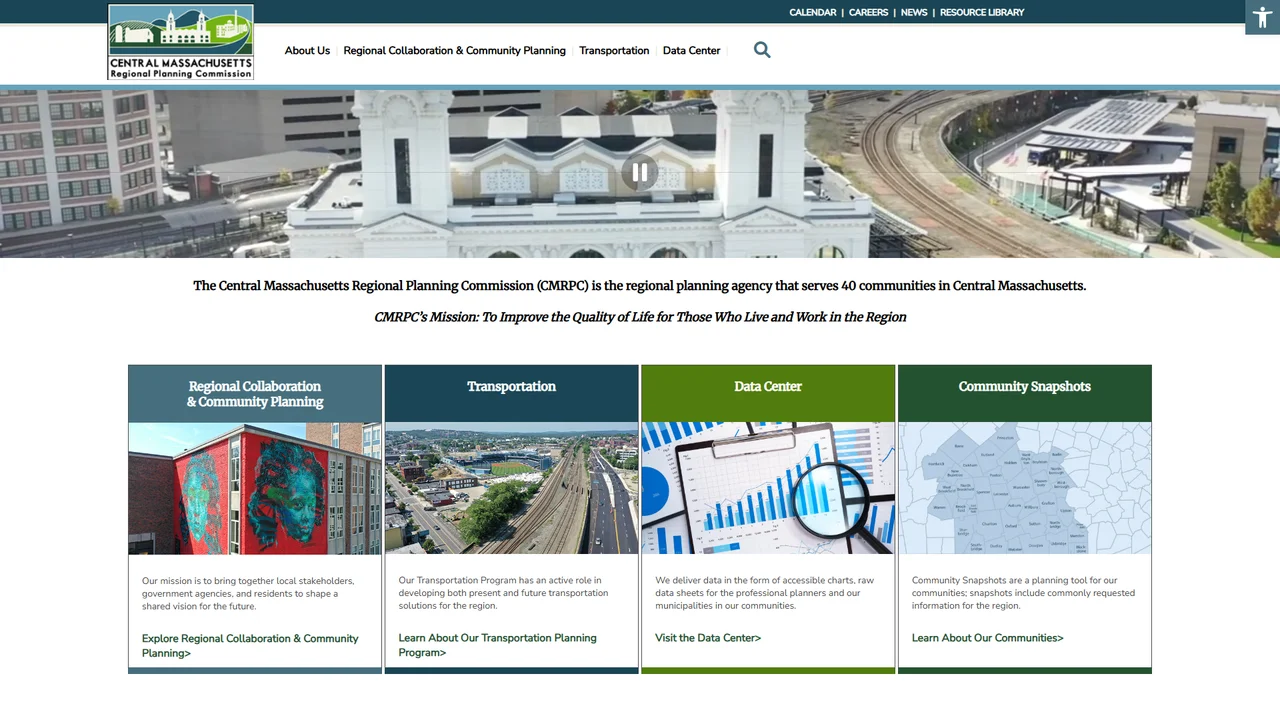Click the sentence describing CMRPC serving 40 communities
This screenshot has width=1280, height=720.
[640, 286]
